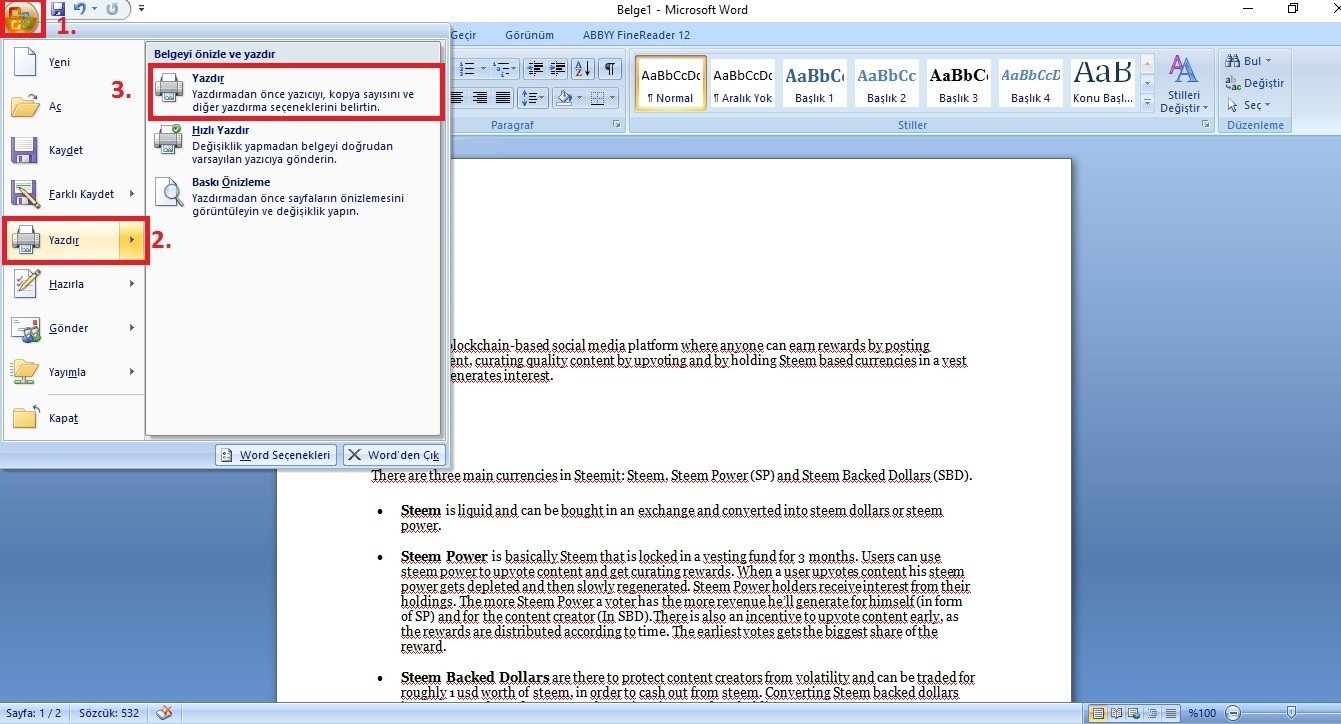The image size is (1341, 724).
Task: Decrease paragraph indent
Action: pos(535,68)
